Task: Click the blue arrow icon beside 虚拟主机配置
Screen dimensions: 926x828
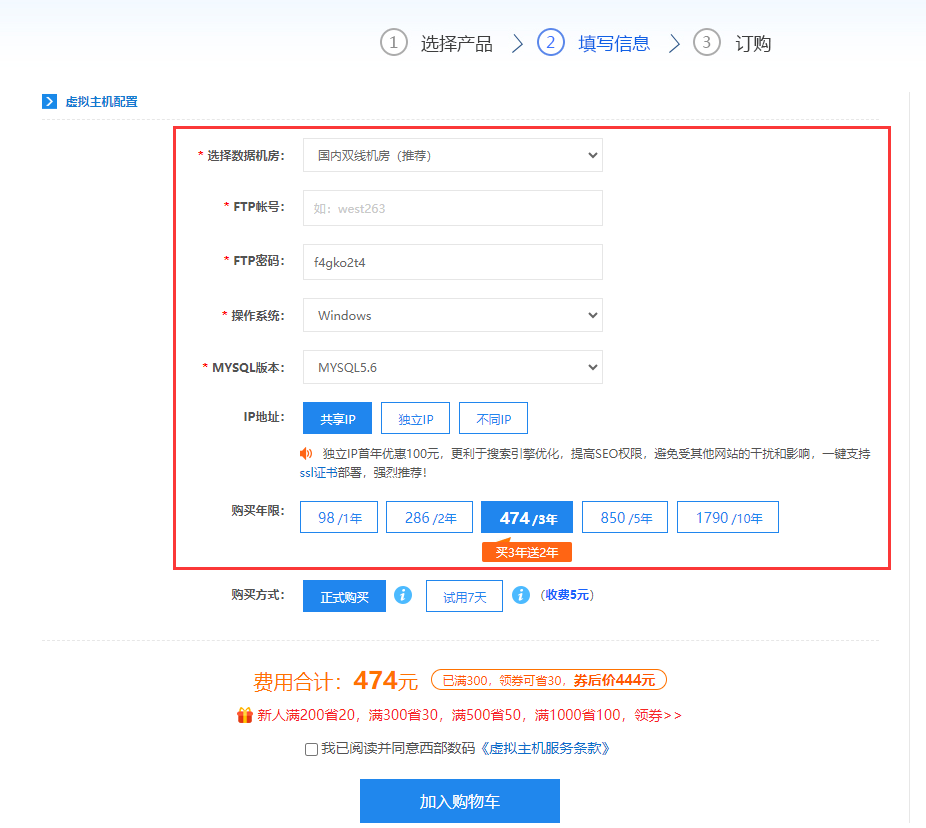Action: coord(50,101)
